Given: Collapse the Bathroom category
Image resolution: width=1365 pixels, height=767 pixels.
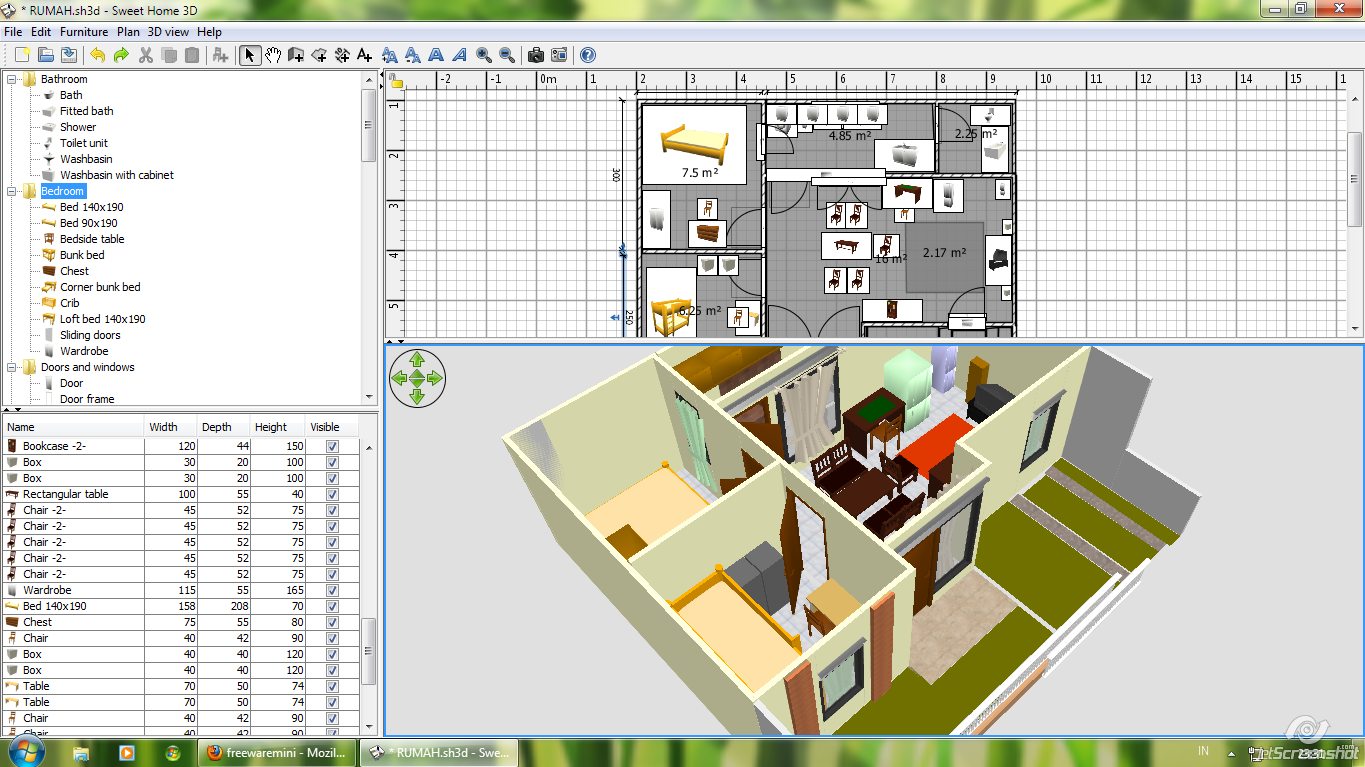Looking at the screenshot, I should click(12, 79).
